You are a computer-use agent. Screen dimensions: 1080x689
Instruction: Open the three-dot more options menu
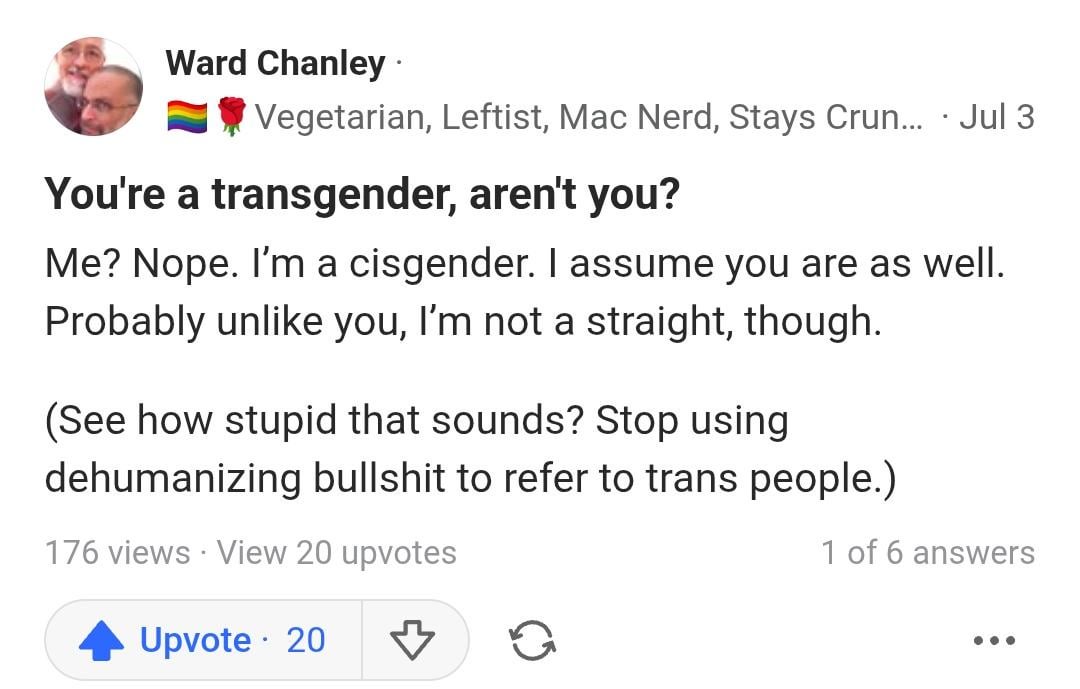point(994,640)
